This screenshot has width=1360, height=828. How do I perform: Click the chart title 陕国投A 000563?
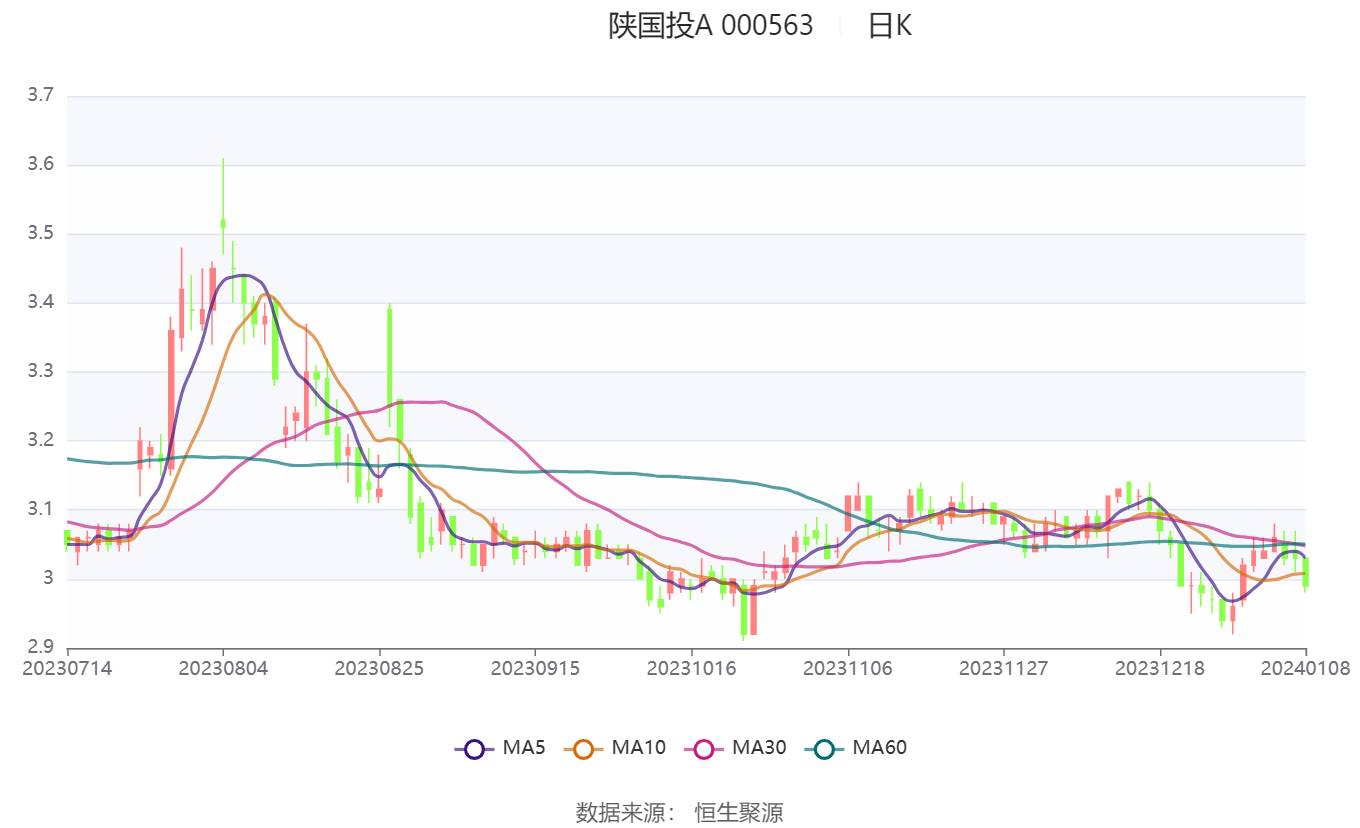coord(711,26)
